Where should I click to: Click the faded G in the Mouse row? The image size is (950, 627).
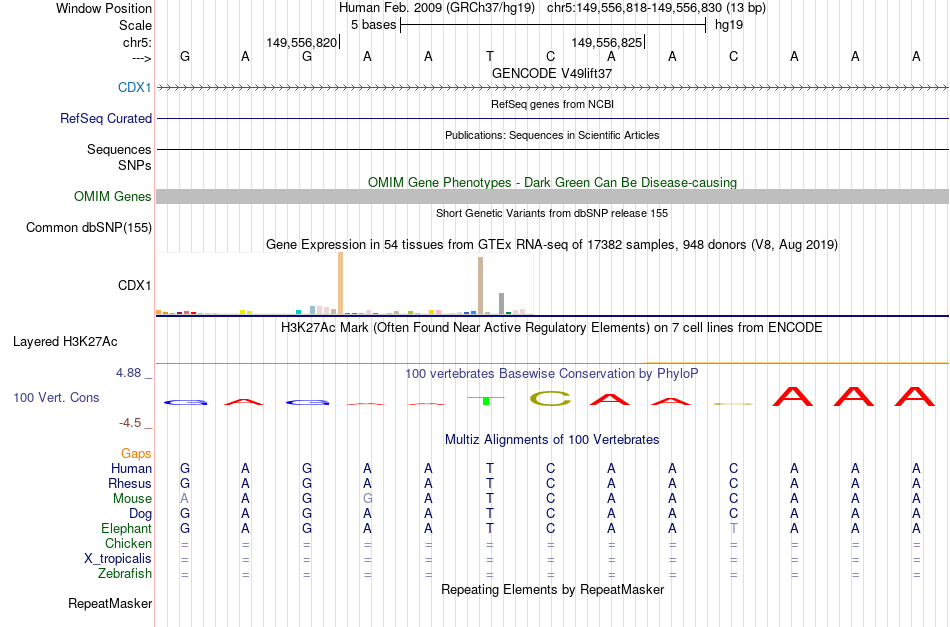pyautogui.click(x=368, y=499)
